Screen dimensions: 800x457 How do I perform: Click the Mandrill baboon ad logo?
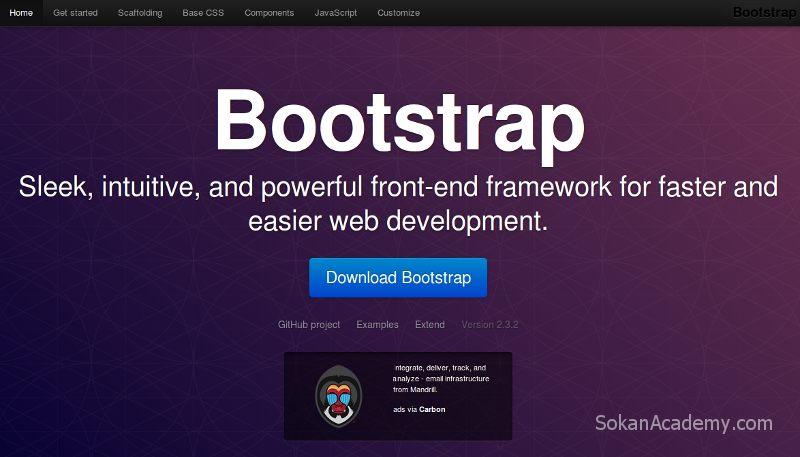coord(338,396)
